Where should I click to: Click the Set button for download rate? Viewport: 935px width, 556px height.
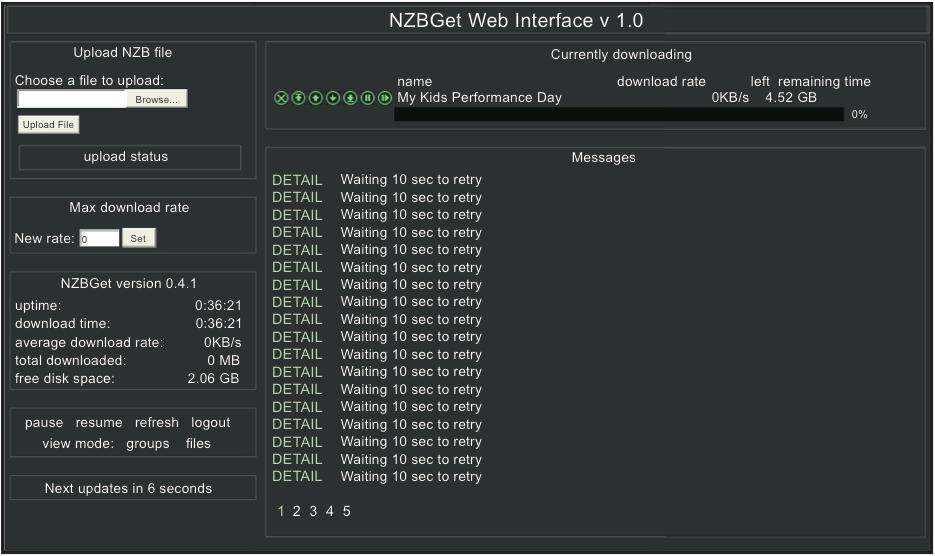pos(138,238)
